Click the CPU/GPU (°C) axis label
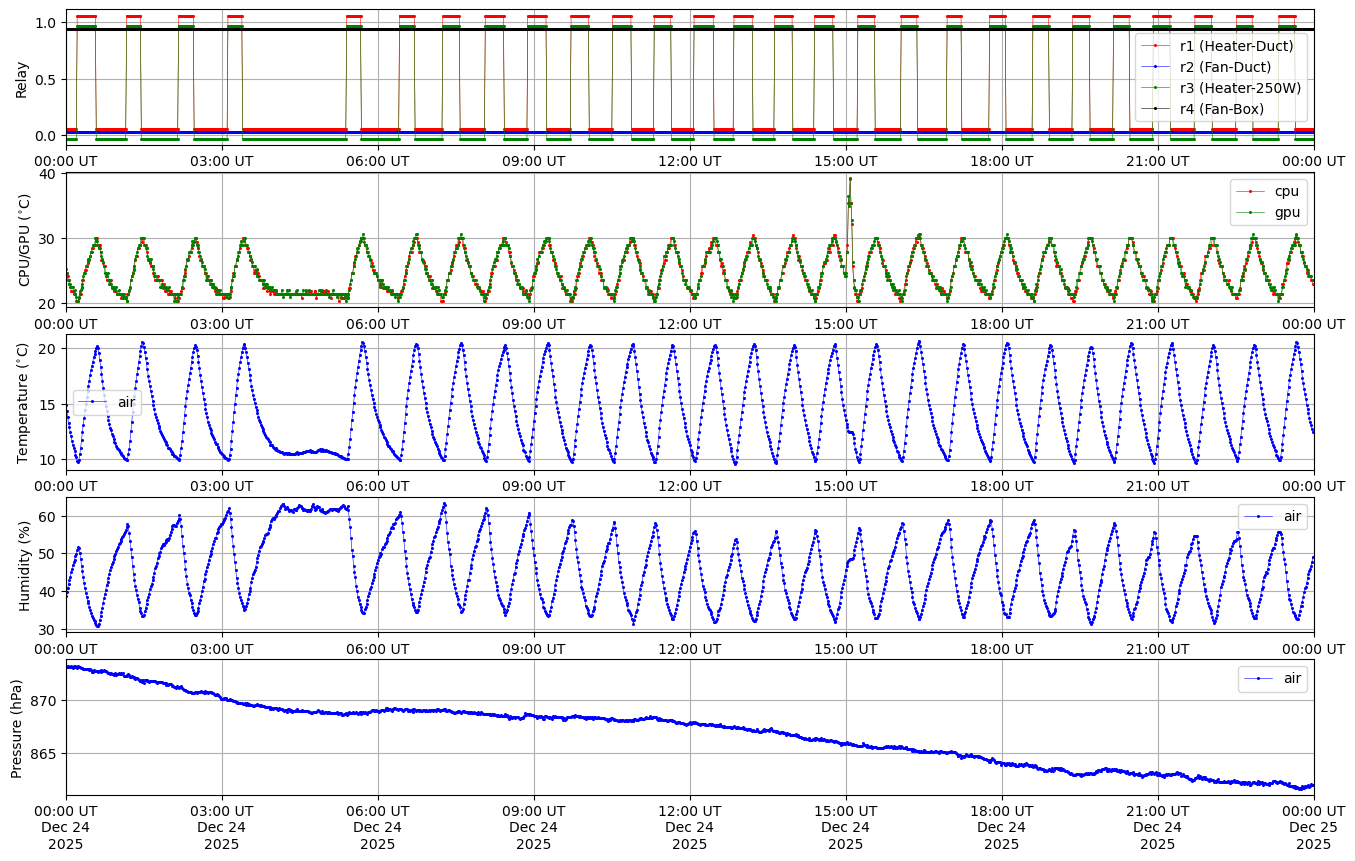 point(24,240)
